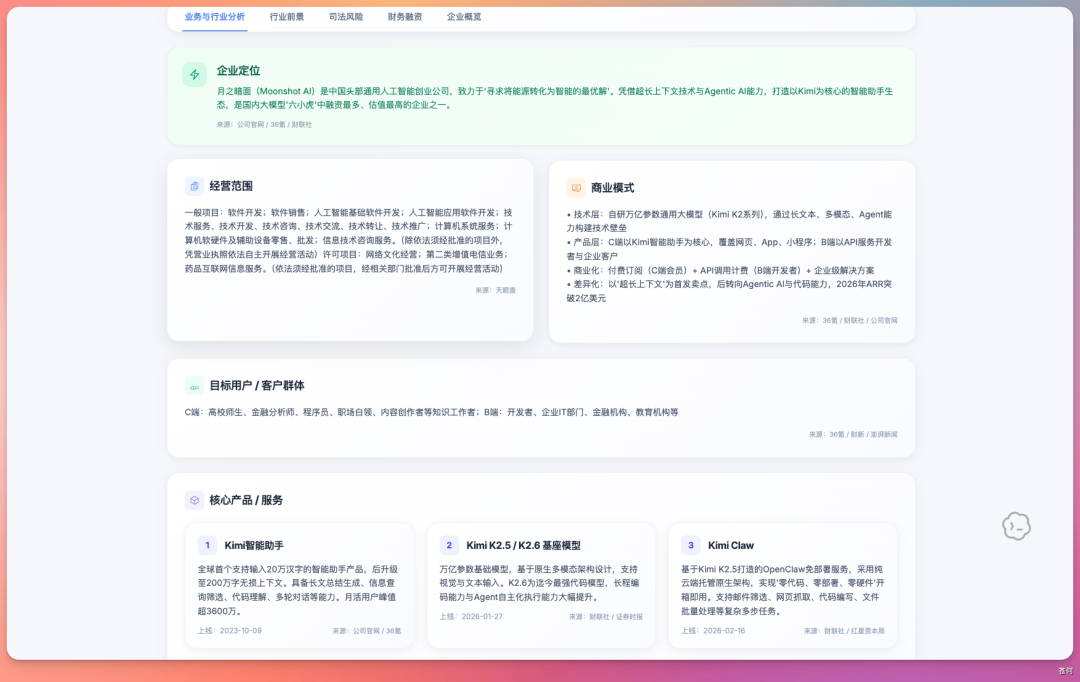
Task: Click the 商业化 bullet in 商业模式
Action: pos(720,270)
